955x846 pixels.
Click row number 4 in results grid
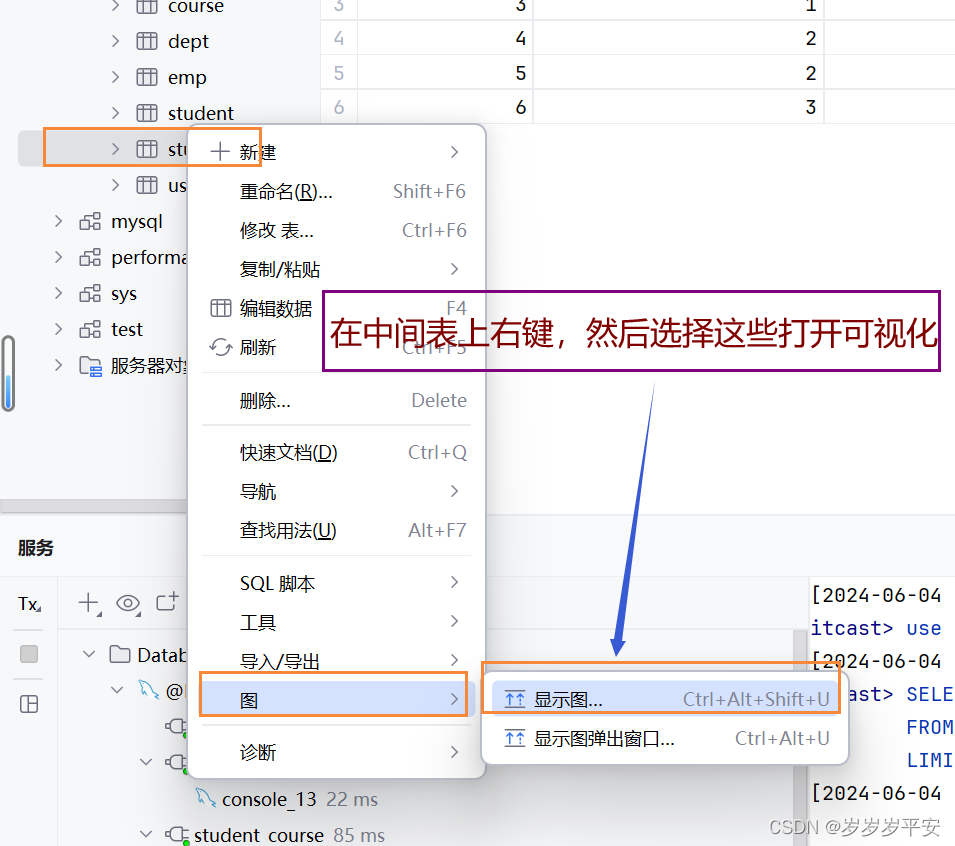[x=339, y=38]
